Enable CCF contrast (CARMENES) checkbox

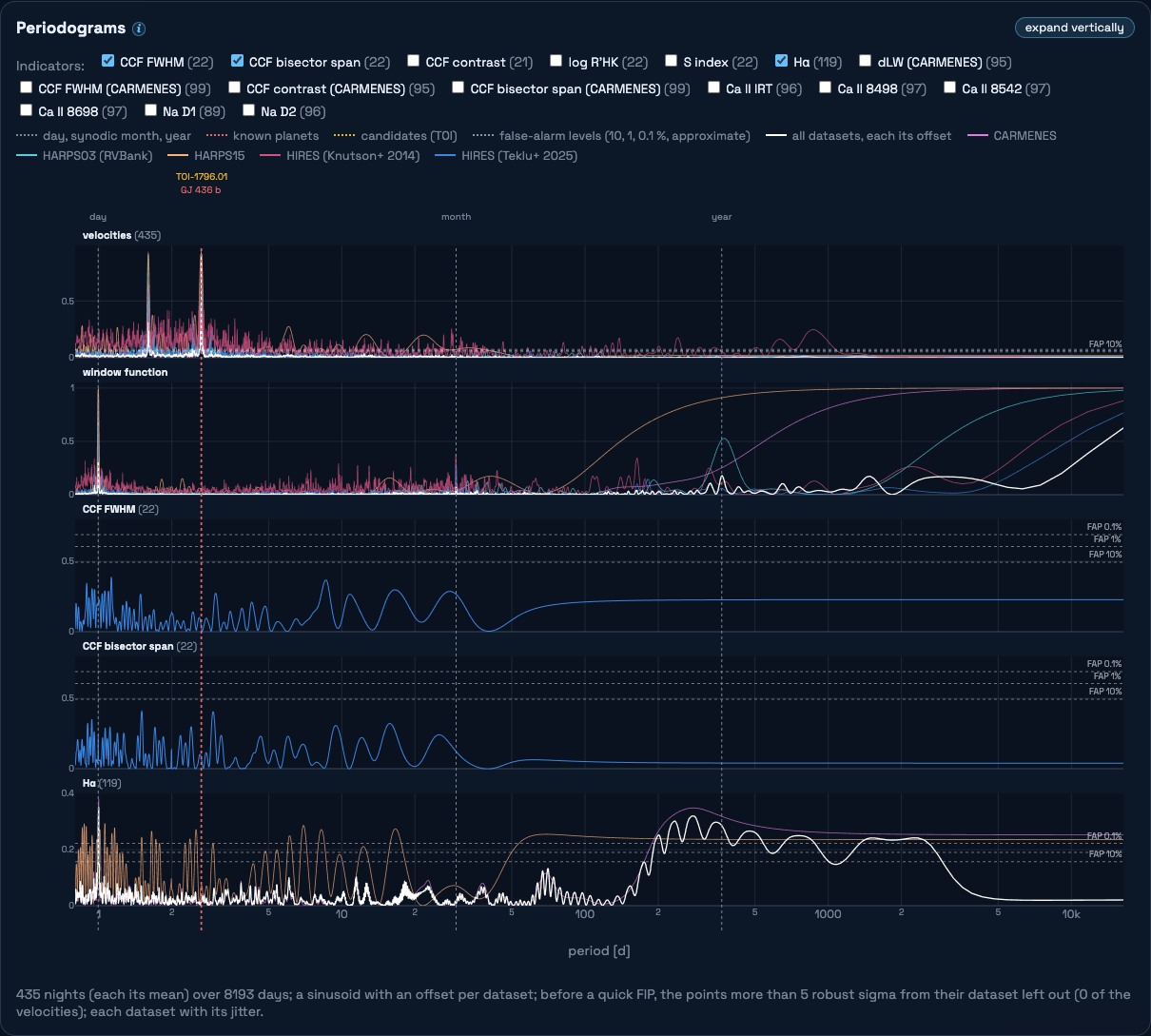pos(235,88)
